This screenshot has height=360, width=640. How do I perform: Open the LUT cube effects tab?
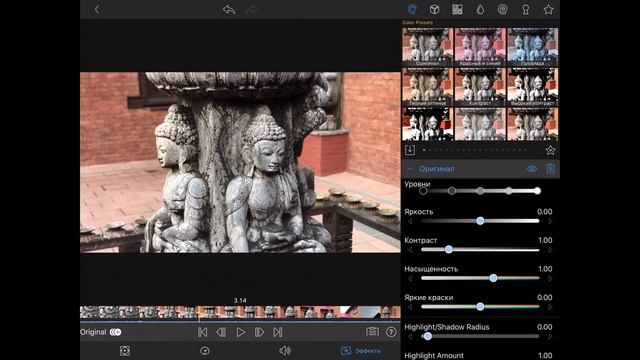pos(434,9)
